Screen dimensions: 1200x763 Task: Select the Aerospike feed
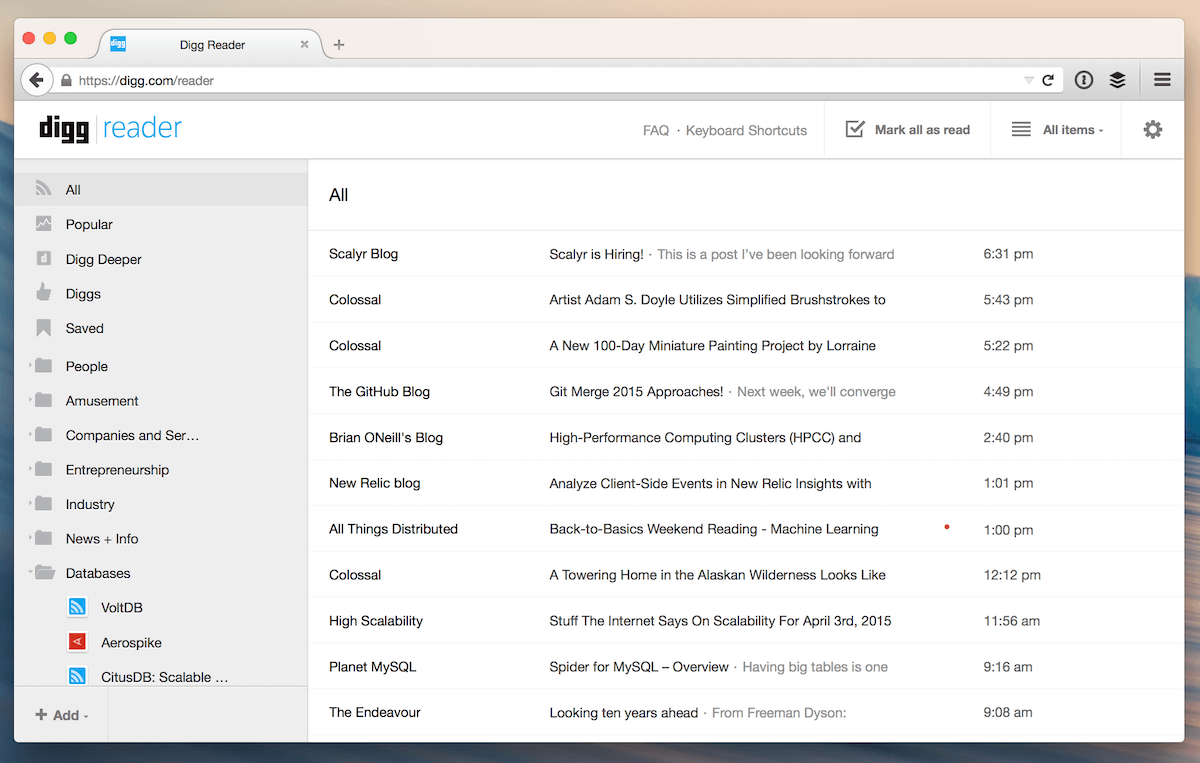(131, 642)
